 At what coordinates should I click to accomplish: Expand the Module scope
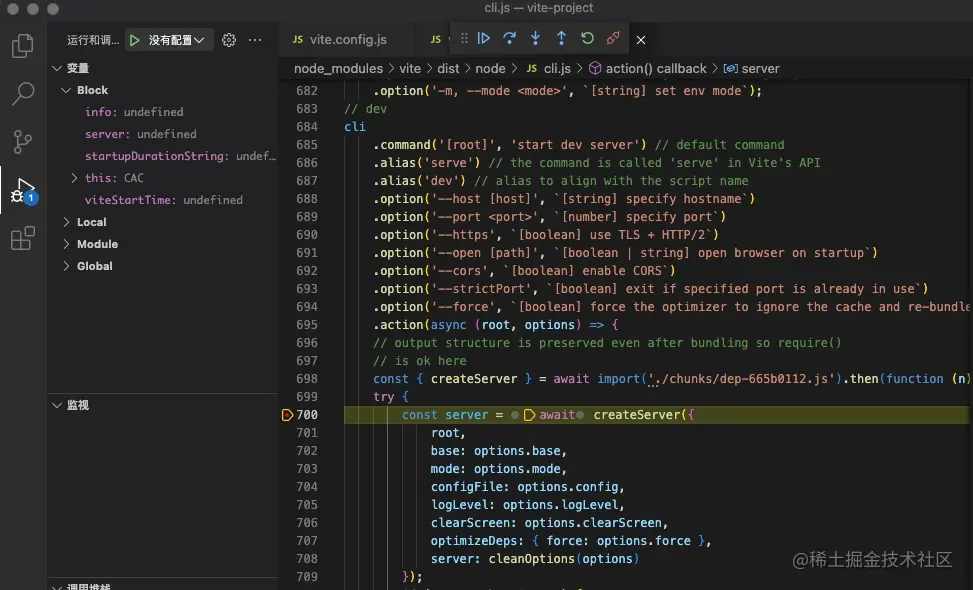(x=66, y=244)
